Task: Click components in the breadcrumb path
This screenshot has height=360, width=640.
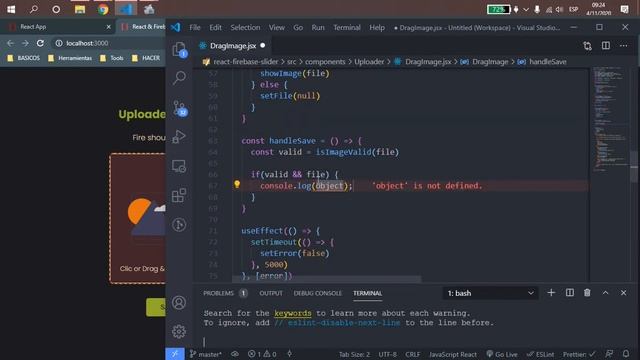Action: click(325, 62)
